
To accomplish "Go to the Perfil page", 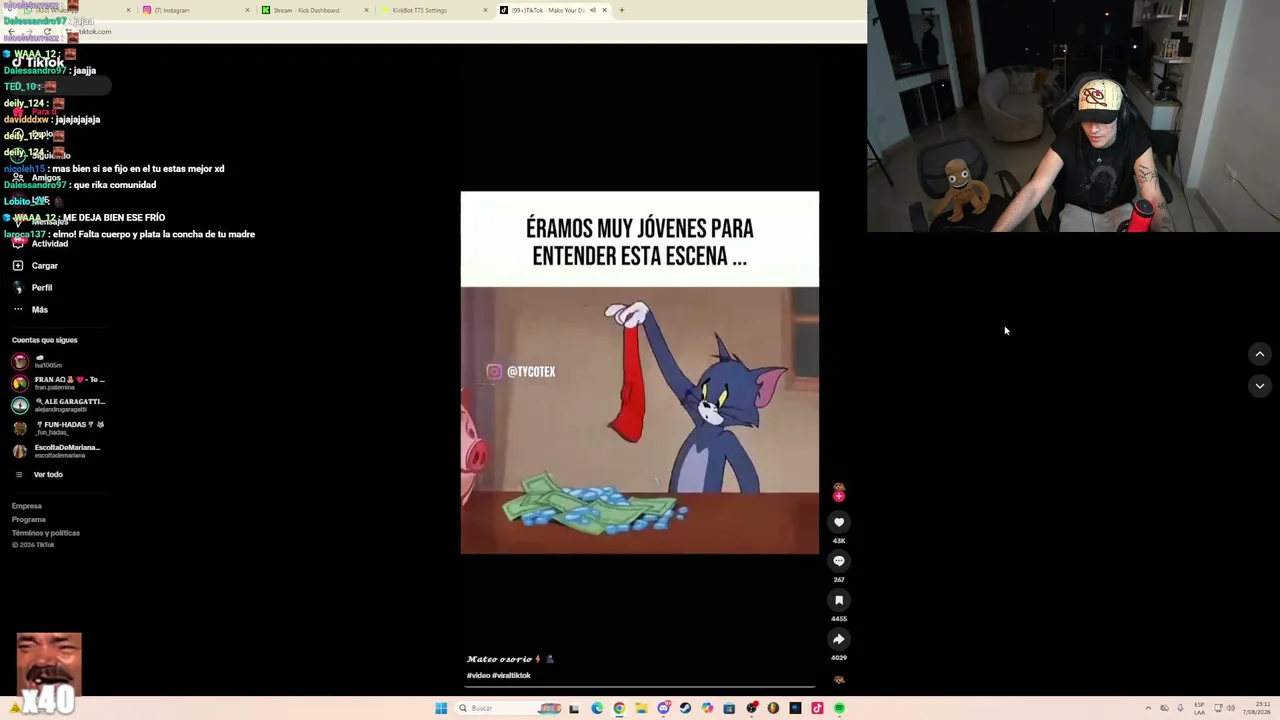I will coord(42,288).
